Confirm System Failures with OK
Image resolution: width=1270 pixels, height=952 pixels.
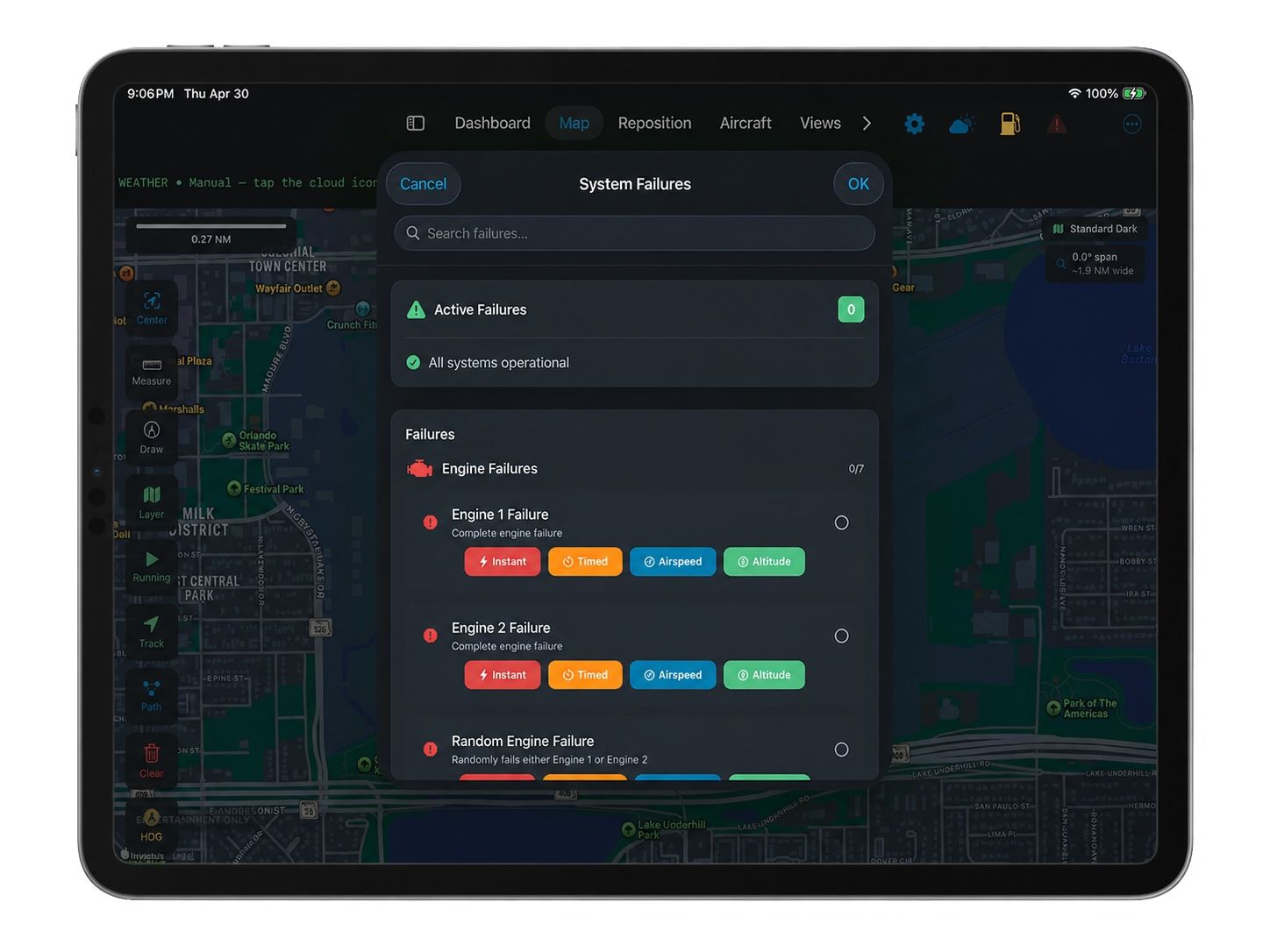859,184
